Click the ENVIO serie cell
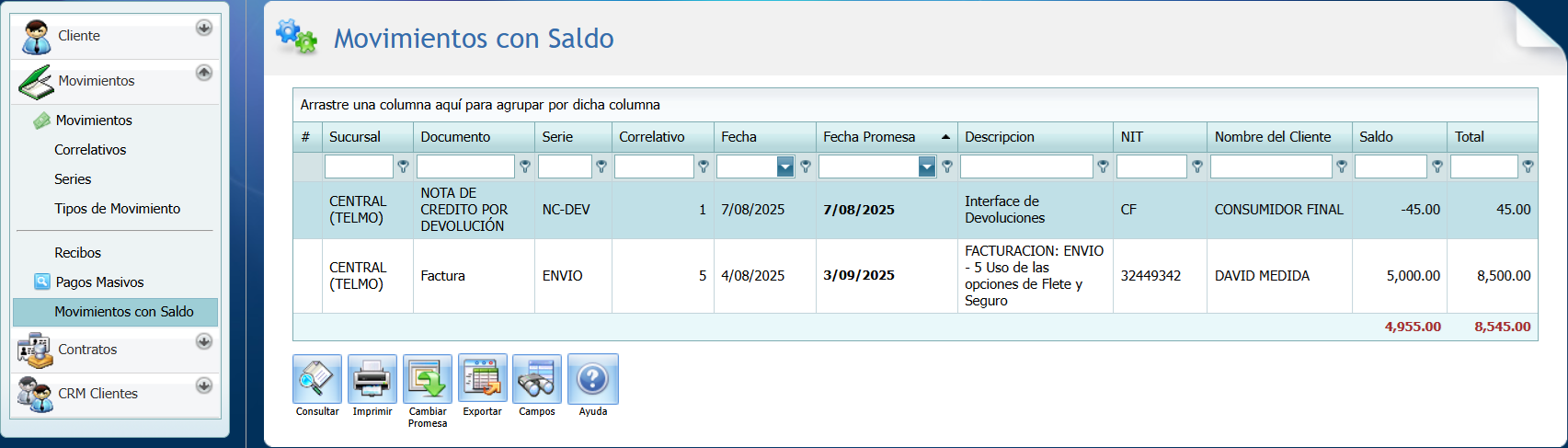This screenshot has height=448, width=1568. tap(573, 276)
